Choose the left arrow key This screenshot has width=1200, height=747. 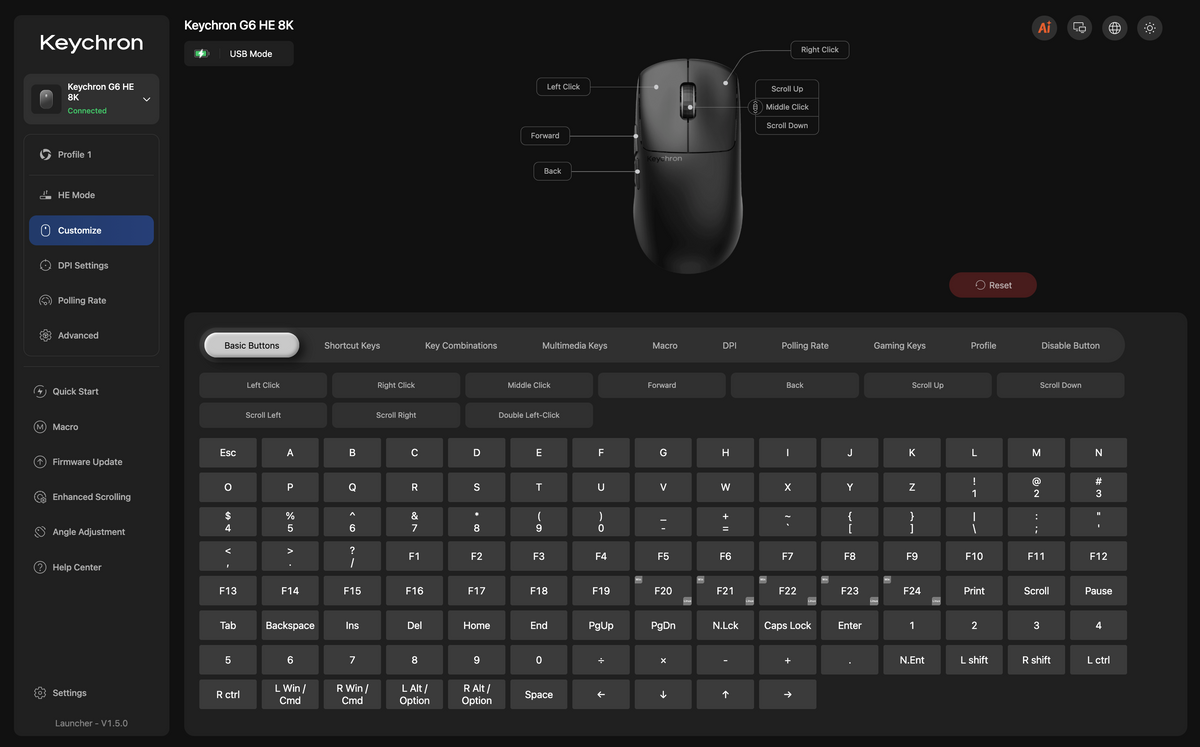[x=601, y=695]
